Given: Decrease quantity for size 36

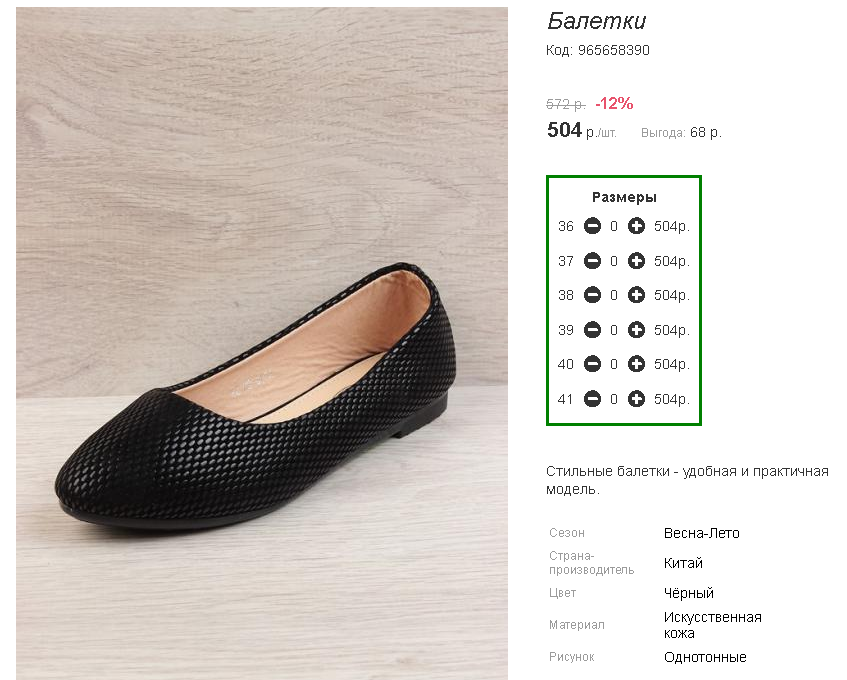Looking at the screenshot, I should coord(592,226).
